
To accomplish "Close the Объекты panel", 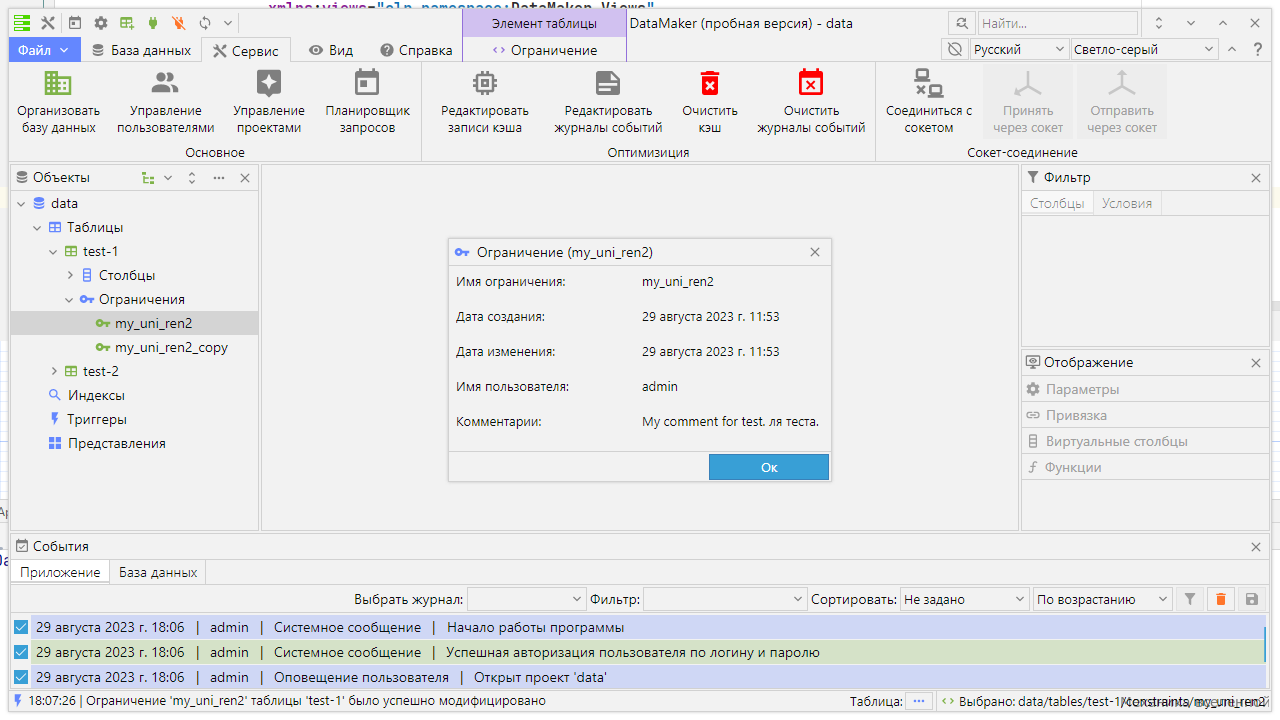I will coord(245,178).
